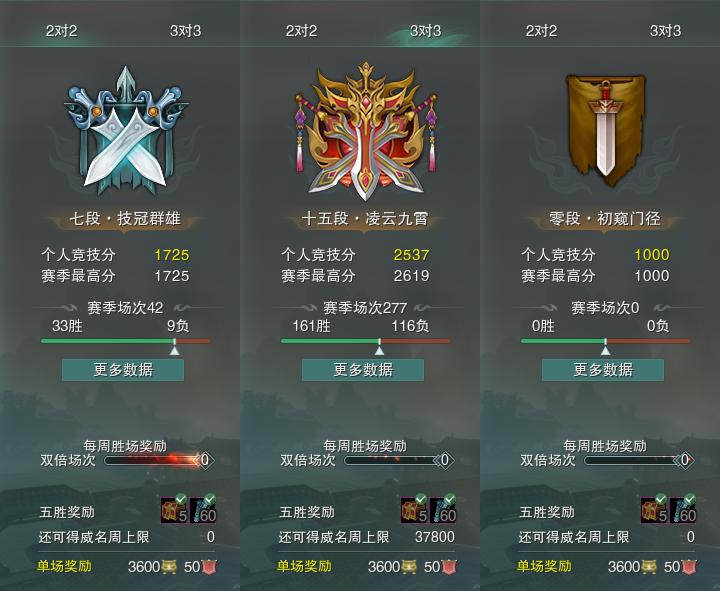Click the win-loss bar marker under 33胜
720x591 pixels.
tap(174, 347)
